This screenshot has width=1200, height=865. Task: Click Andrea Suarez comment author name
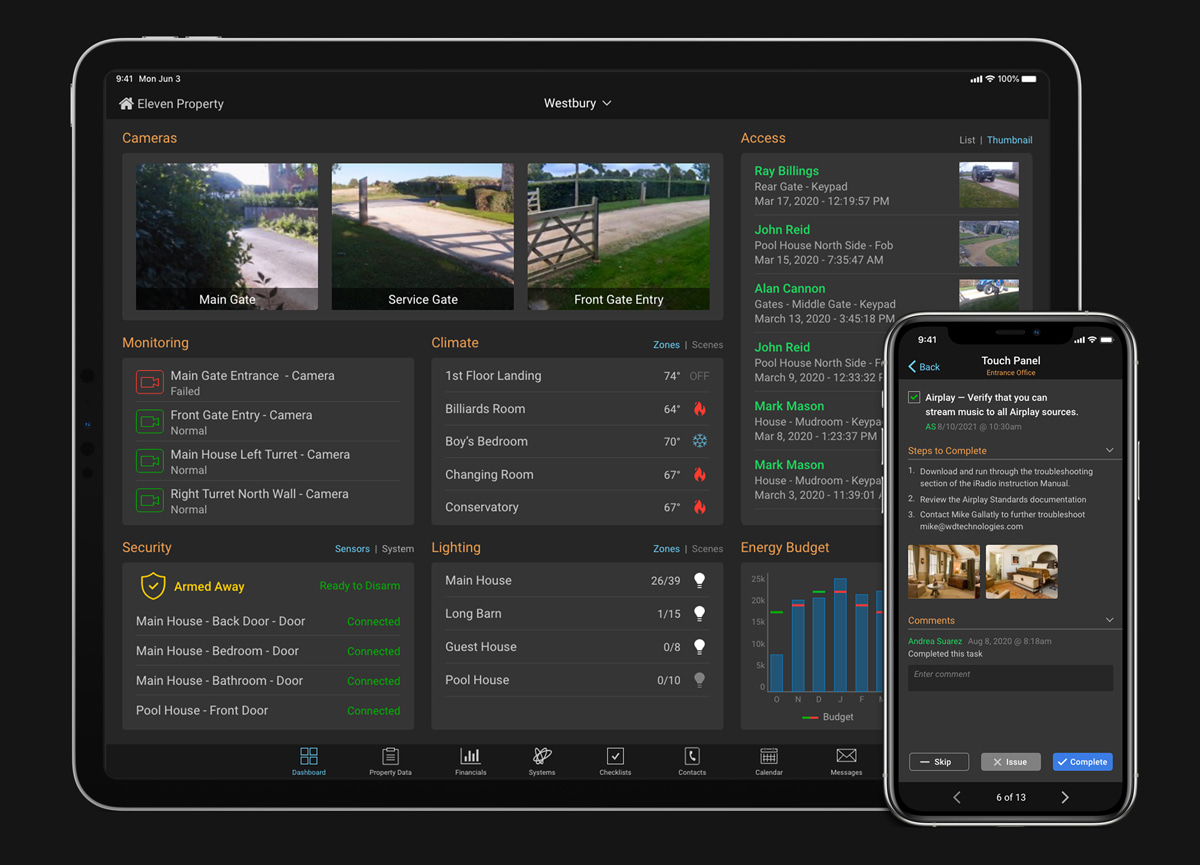[935, 641]
